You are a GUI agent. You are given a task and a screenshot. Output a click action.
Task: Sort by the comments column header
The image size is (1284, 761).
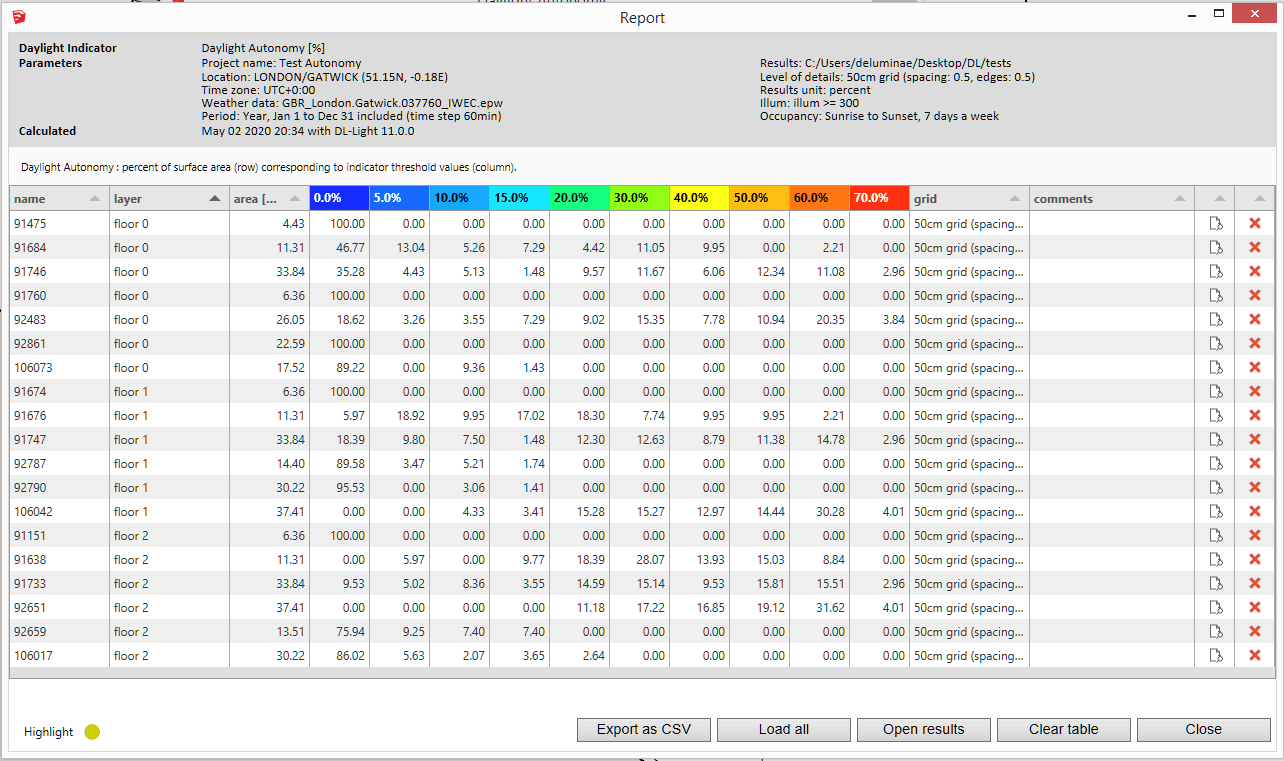coord(1113,198)
